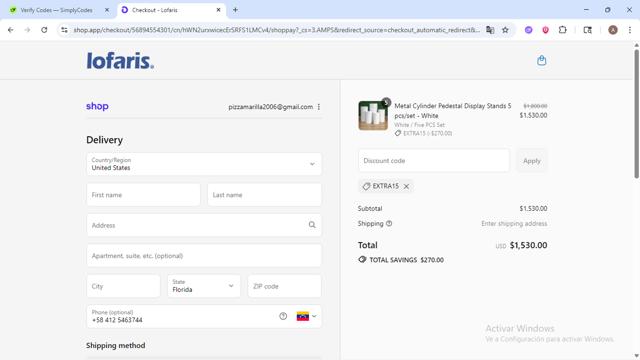Click the Lofaris logo

point(120,60)
